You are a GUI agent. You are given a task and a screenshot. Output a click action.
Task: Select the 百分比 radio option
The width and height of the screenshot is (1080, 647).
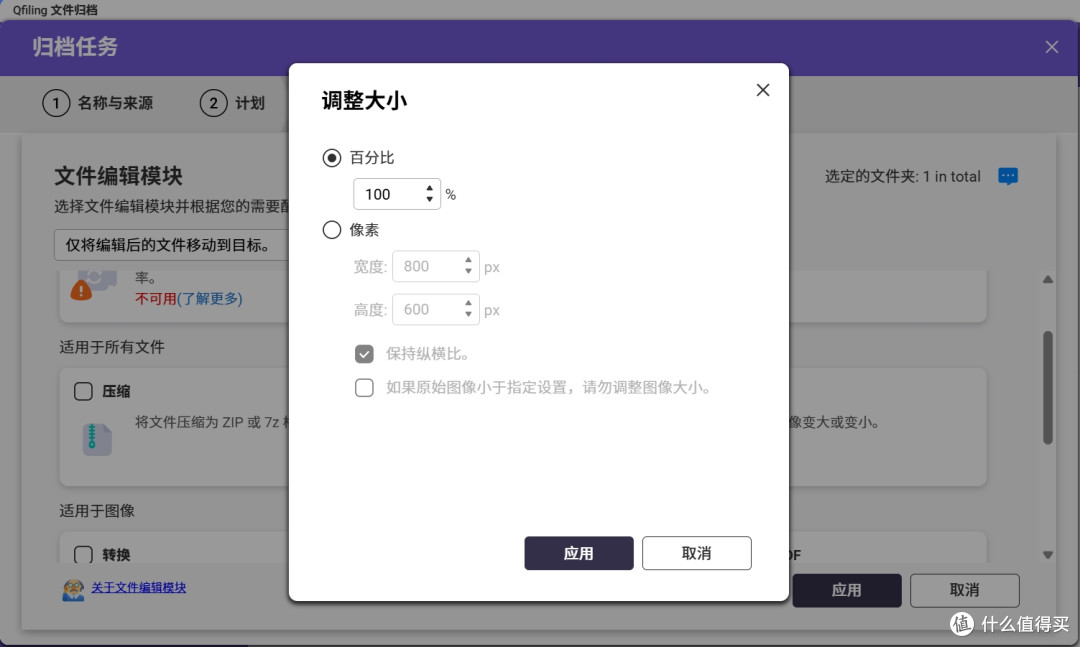point(331,158)
